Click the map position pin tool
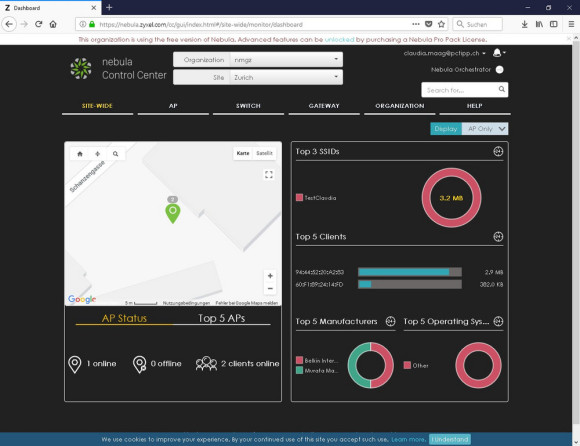This screenshot has width=580, height=446. [97, 154]
